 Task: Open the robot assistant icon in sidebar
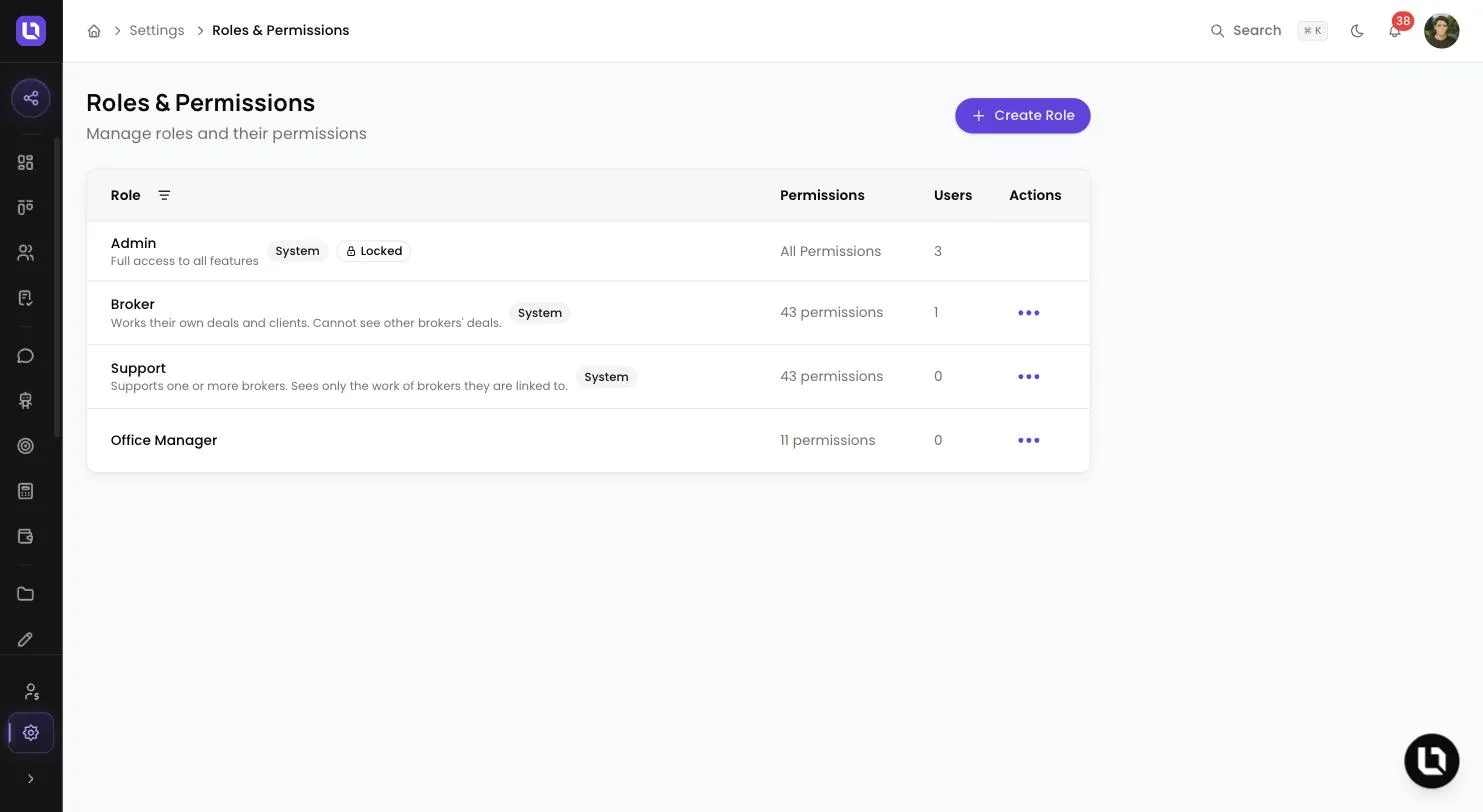pyautogui.click(x=26, y=401)
